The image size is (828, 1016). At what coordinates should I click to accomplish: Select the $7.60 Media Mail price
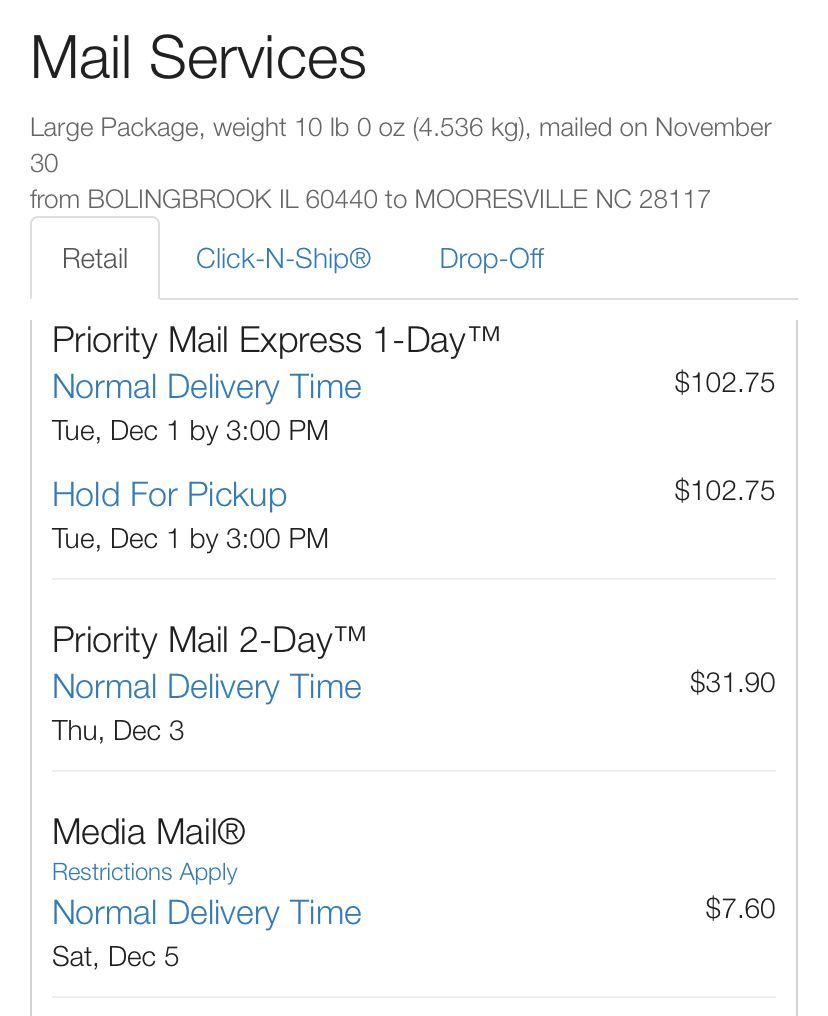740,908
